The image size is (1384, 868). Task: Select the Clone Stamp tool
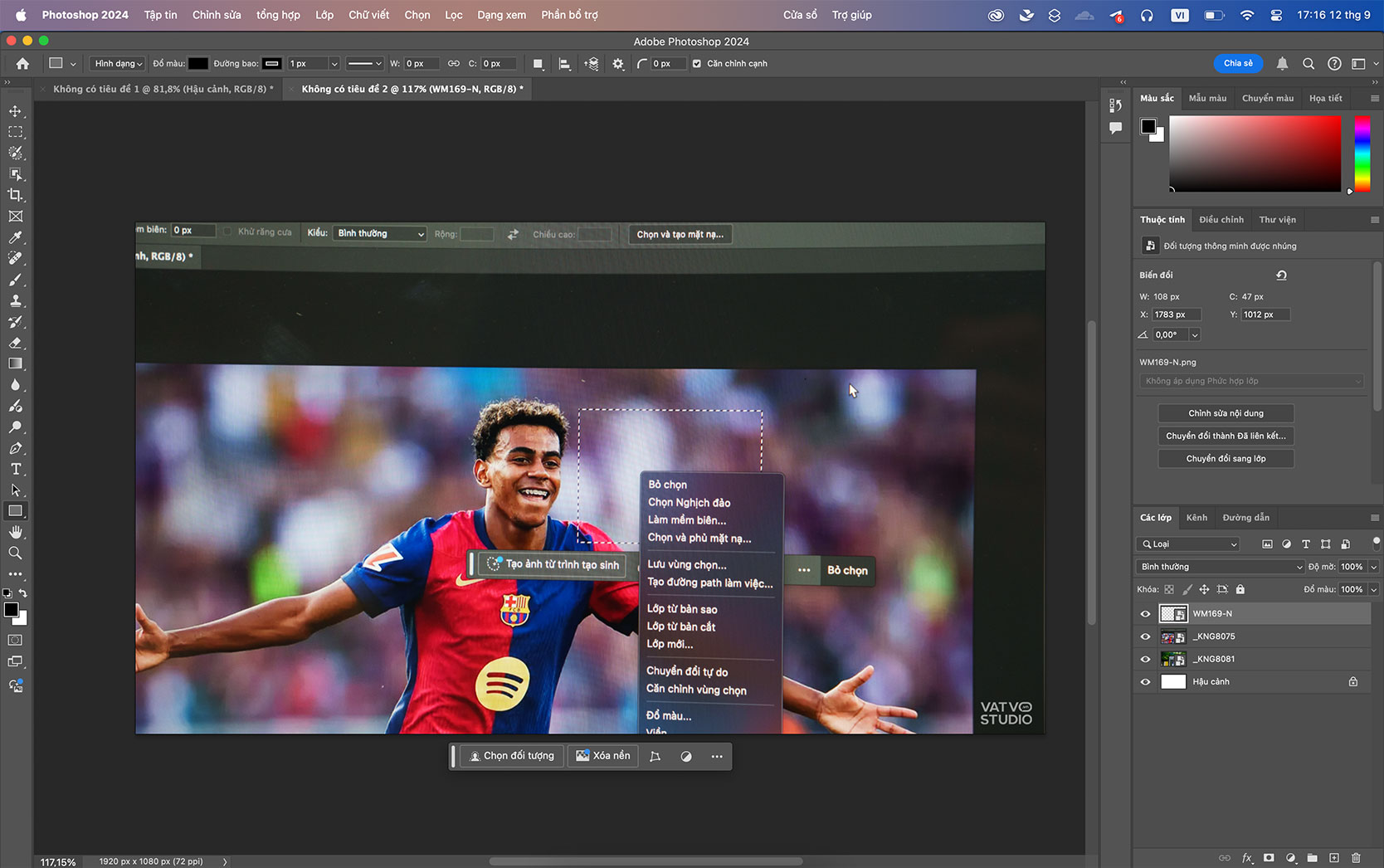point(15,300)
